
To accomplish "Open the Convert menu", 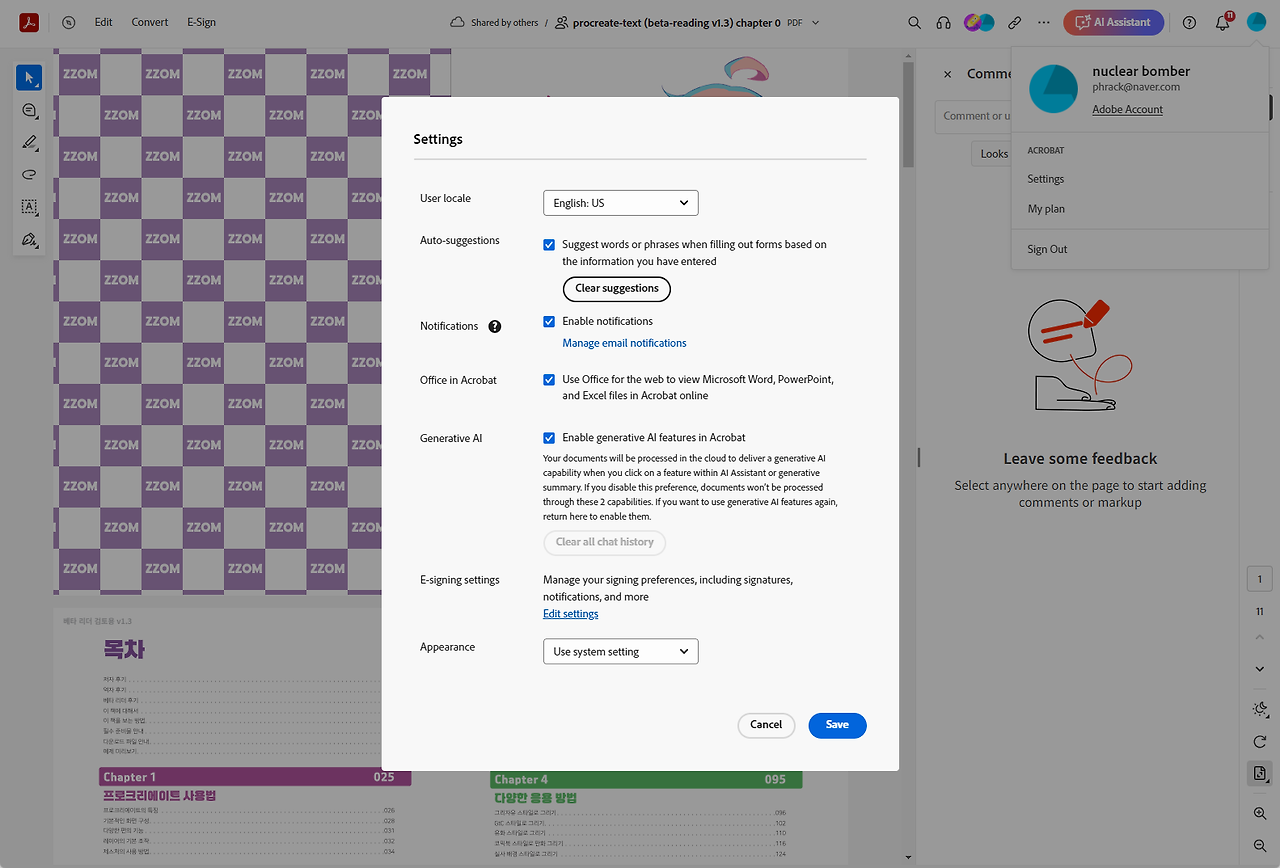I will point(150,22).
